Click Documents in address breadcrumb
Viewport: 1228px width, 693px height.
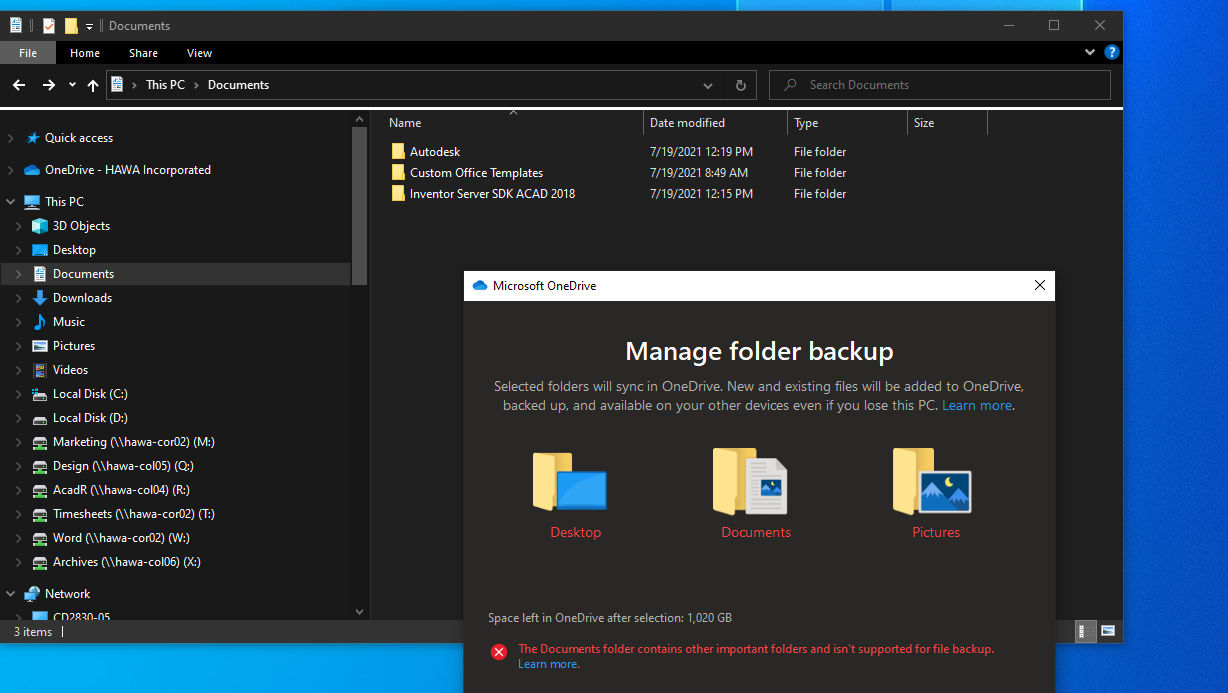[238, 85]
